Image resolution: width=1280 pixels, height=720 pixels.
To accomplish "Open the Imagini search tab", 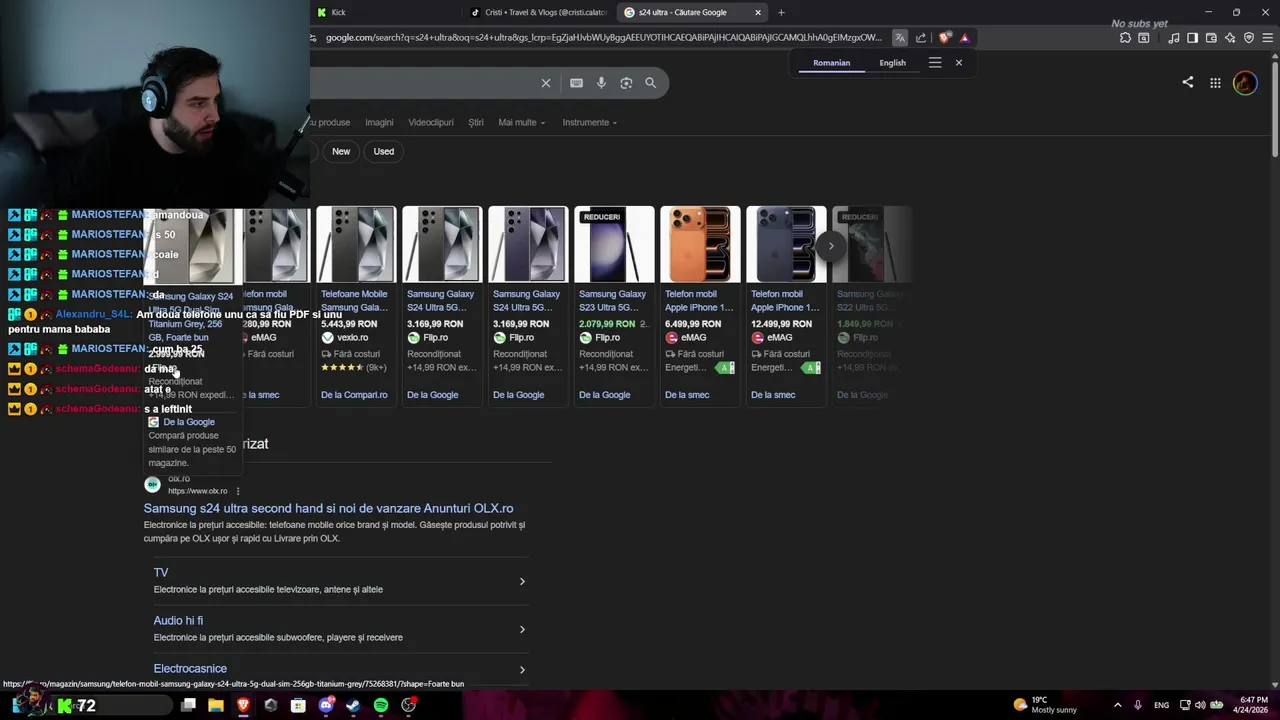I will (x=379, y=122).
